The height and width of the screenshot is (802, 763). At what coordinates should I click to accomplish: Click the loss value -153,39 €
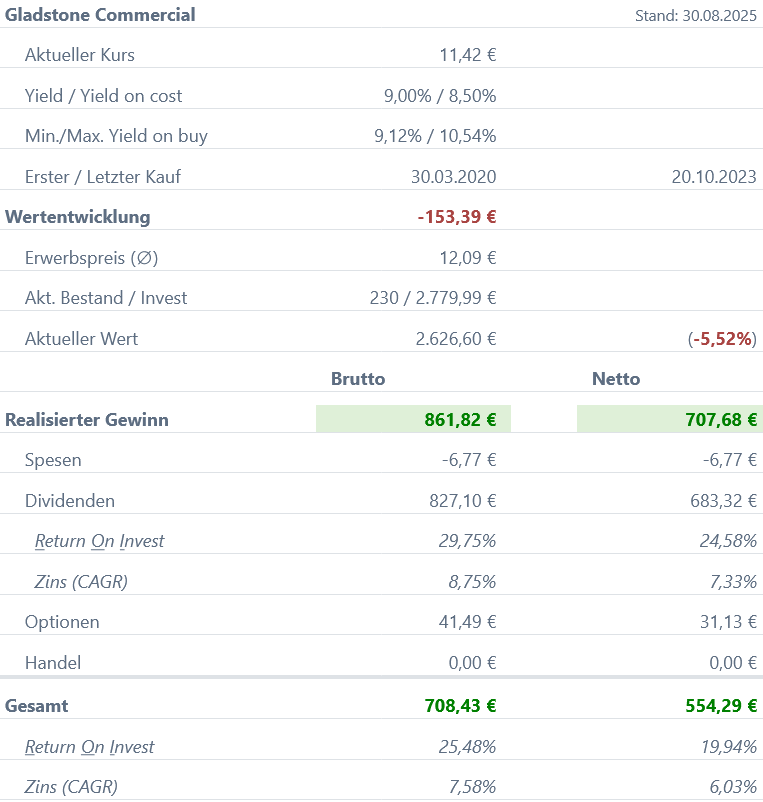[457, 217]
